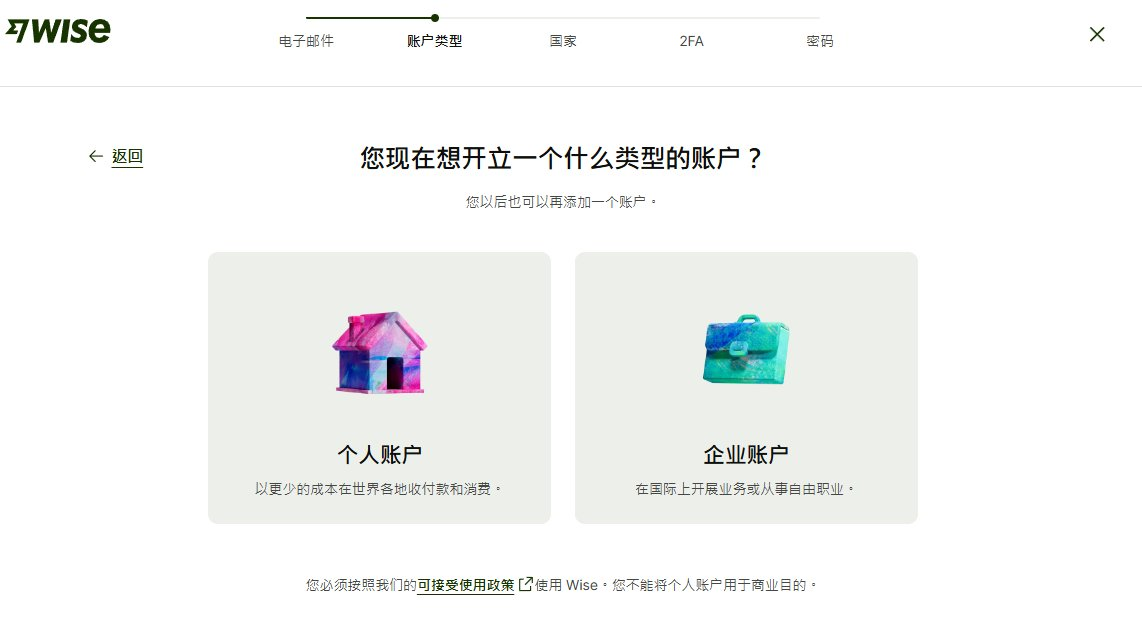1142x617 pixels.
Task: Click the green briefcase illustration
Action: click(x=746, y=350)
